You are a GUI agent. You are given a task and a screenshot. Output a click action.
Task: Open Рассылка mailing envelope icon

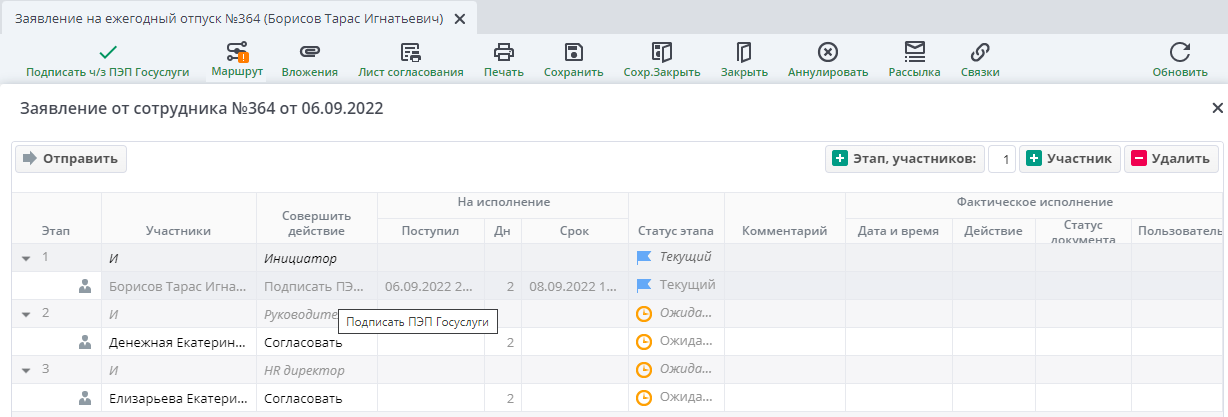[914, 53]
